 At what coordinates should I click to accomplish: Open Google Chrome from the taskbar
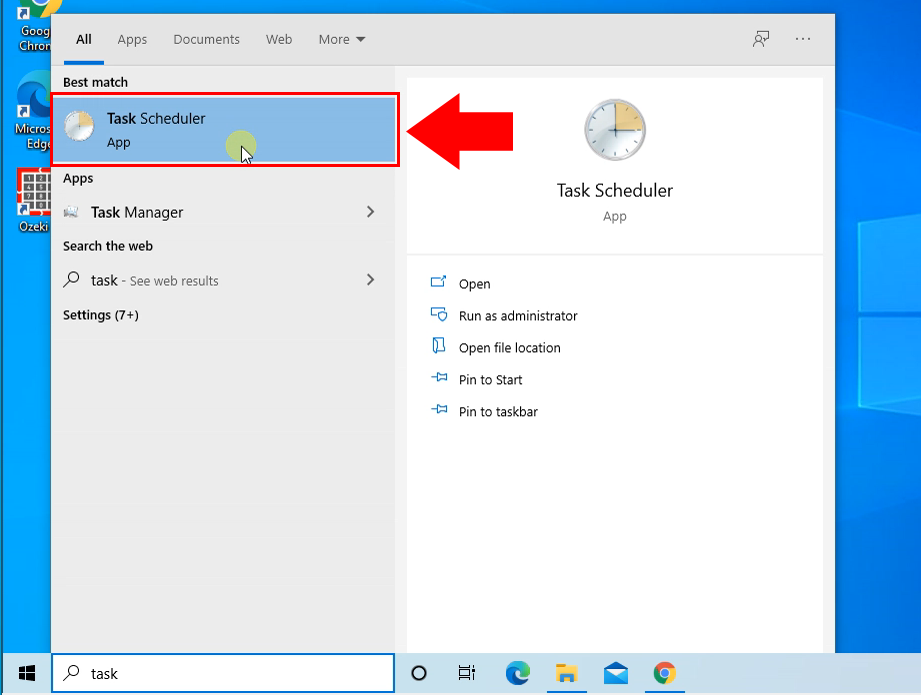(663, 673)
